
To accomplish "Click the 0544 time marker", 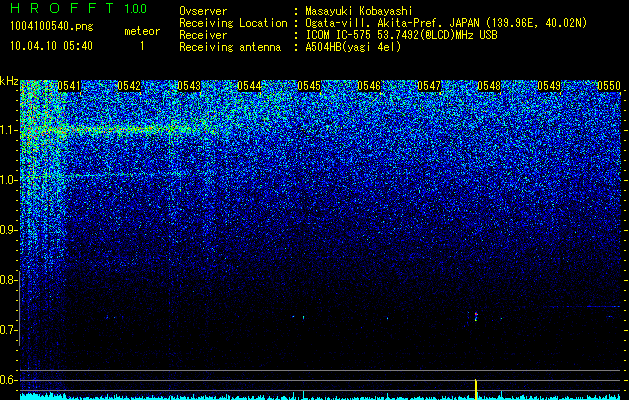I will pos(249,86).
